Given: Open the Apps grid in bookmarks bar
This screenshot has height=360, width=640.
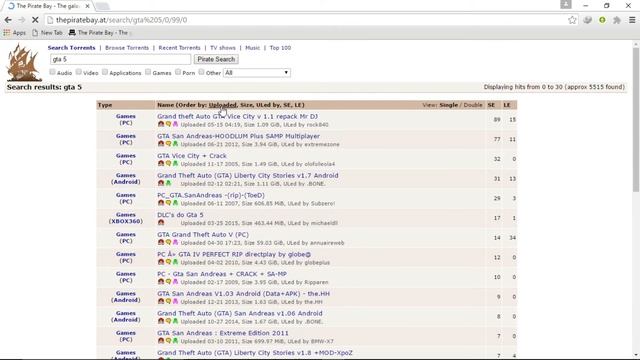Looking at the screenshot, I should coord(14,33).
